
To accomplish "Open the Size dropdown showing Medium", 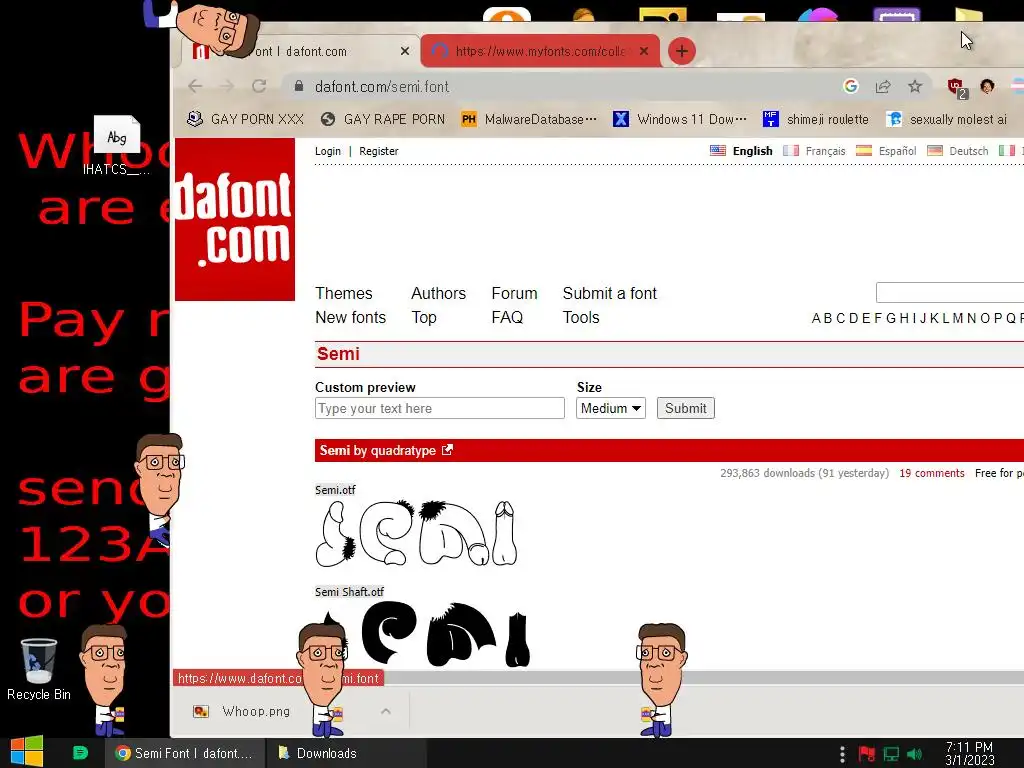I will click(x=611, y=408).
